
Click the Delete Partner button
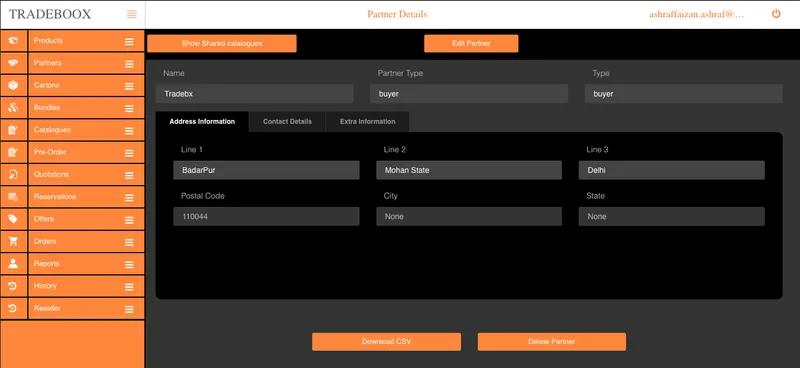point(552,342)
